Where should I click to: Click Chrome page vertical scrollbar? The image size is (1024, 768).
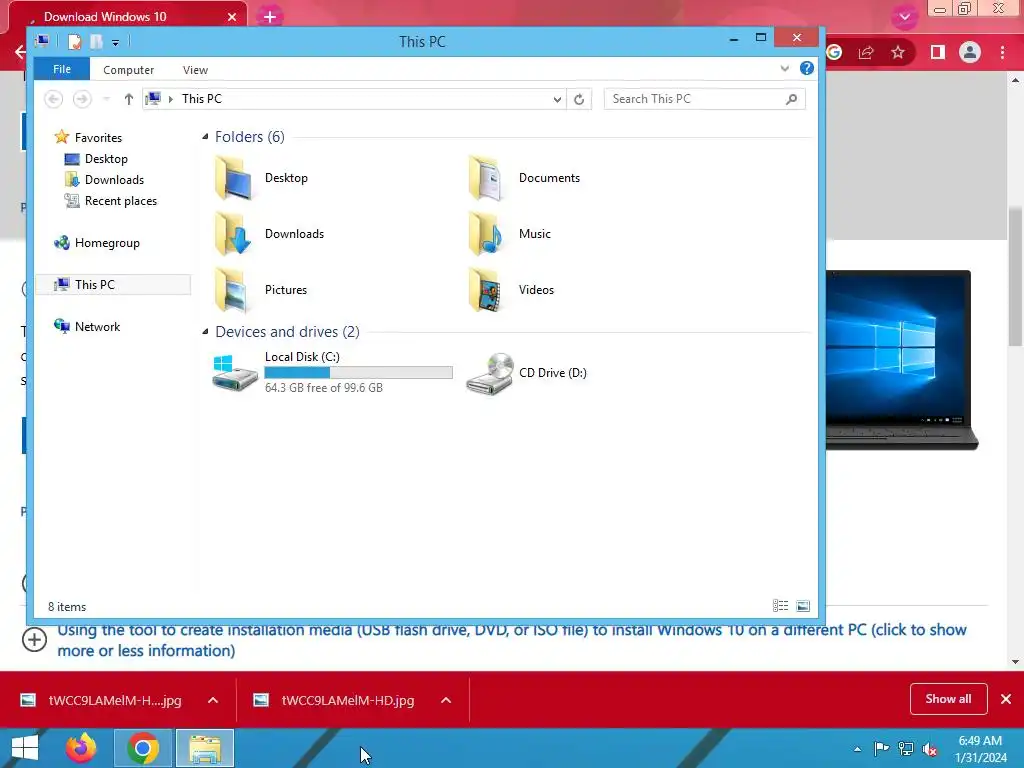pyautogui.click(x=1015, y=276)
